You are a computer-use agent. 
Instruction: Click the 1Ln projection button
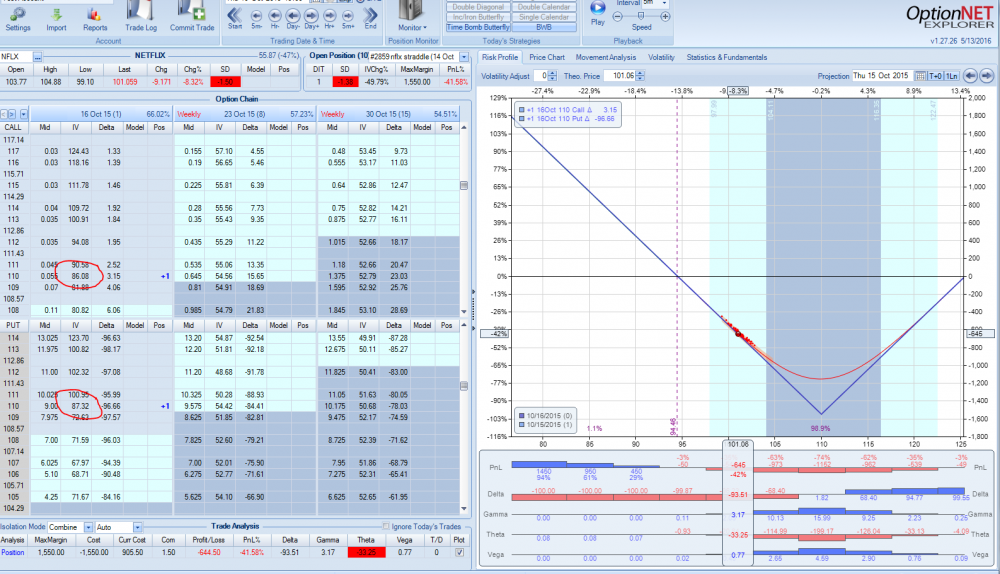(952, 76)
